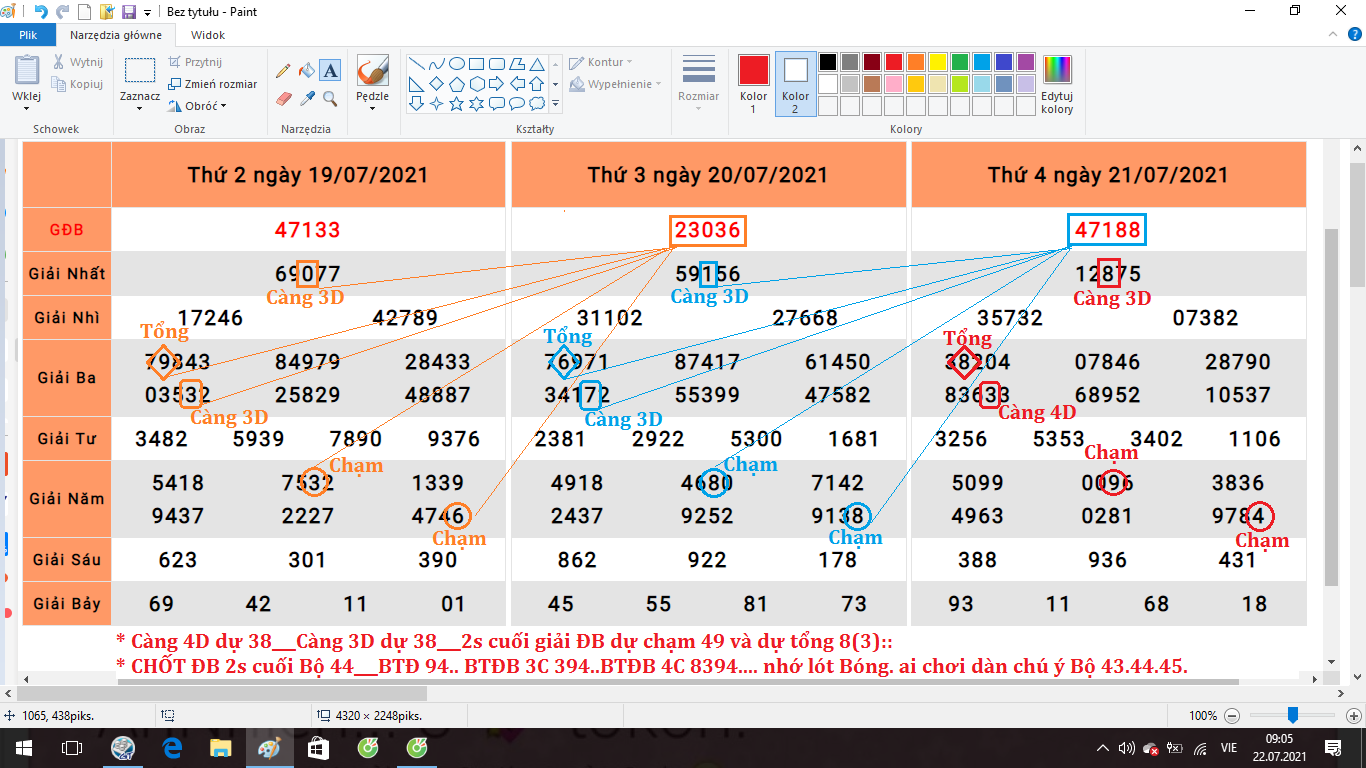Select the Pencil tool
This screenshot has height=768, width=1366.
pyautogui.click(x=283, y=71)
